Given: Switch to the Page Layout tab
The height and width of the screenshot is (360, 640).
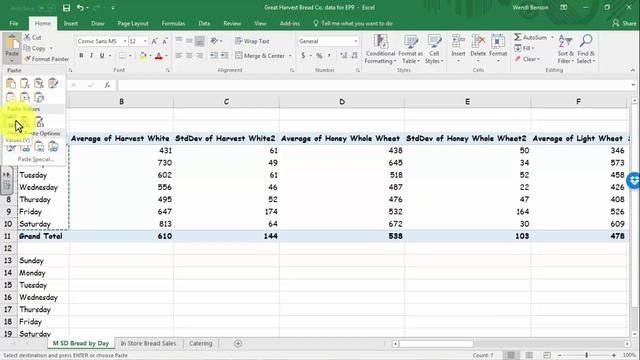Looking at the screenshot, I should (133, 24).
